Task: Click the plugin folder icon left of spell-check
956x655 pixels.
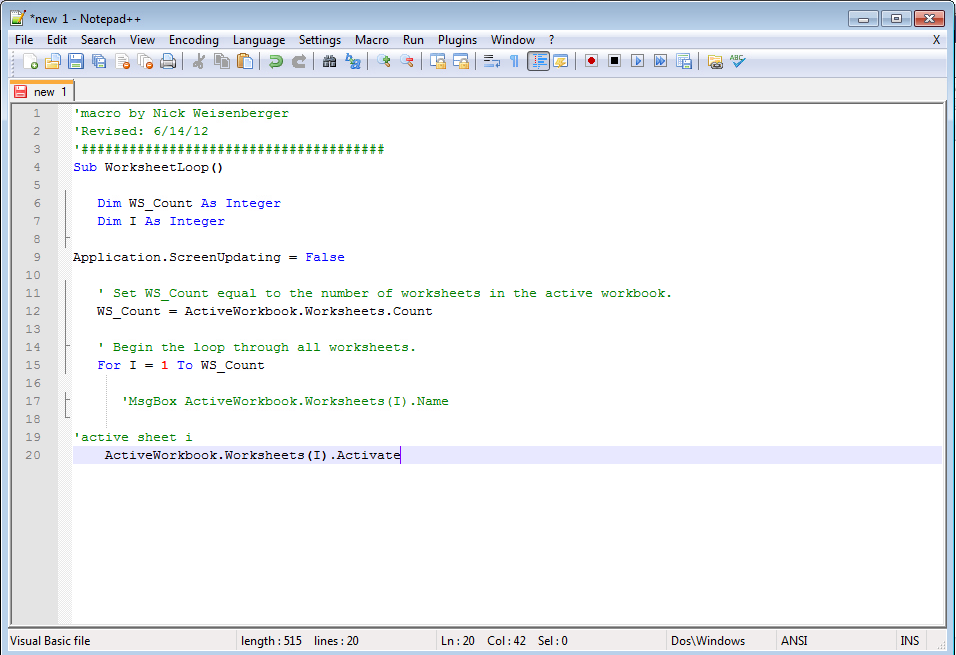Action: click(x=715, y=61)
